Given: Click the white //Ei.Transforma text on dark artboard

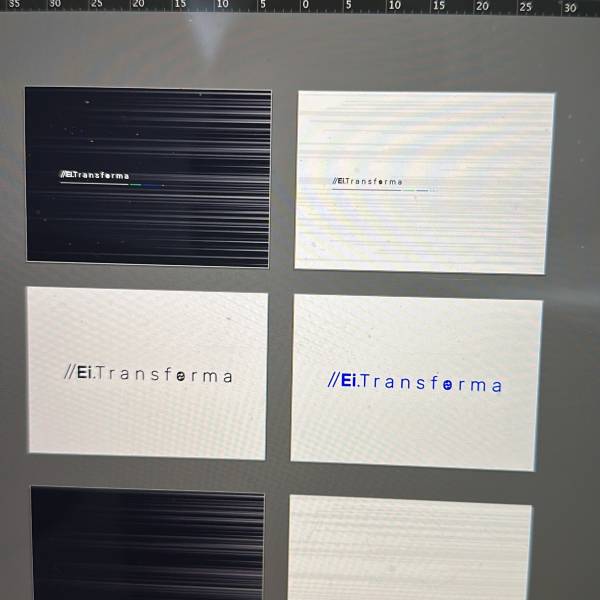Looking at the screenshot, I should click(94, 176).
